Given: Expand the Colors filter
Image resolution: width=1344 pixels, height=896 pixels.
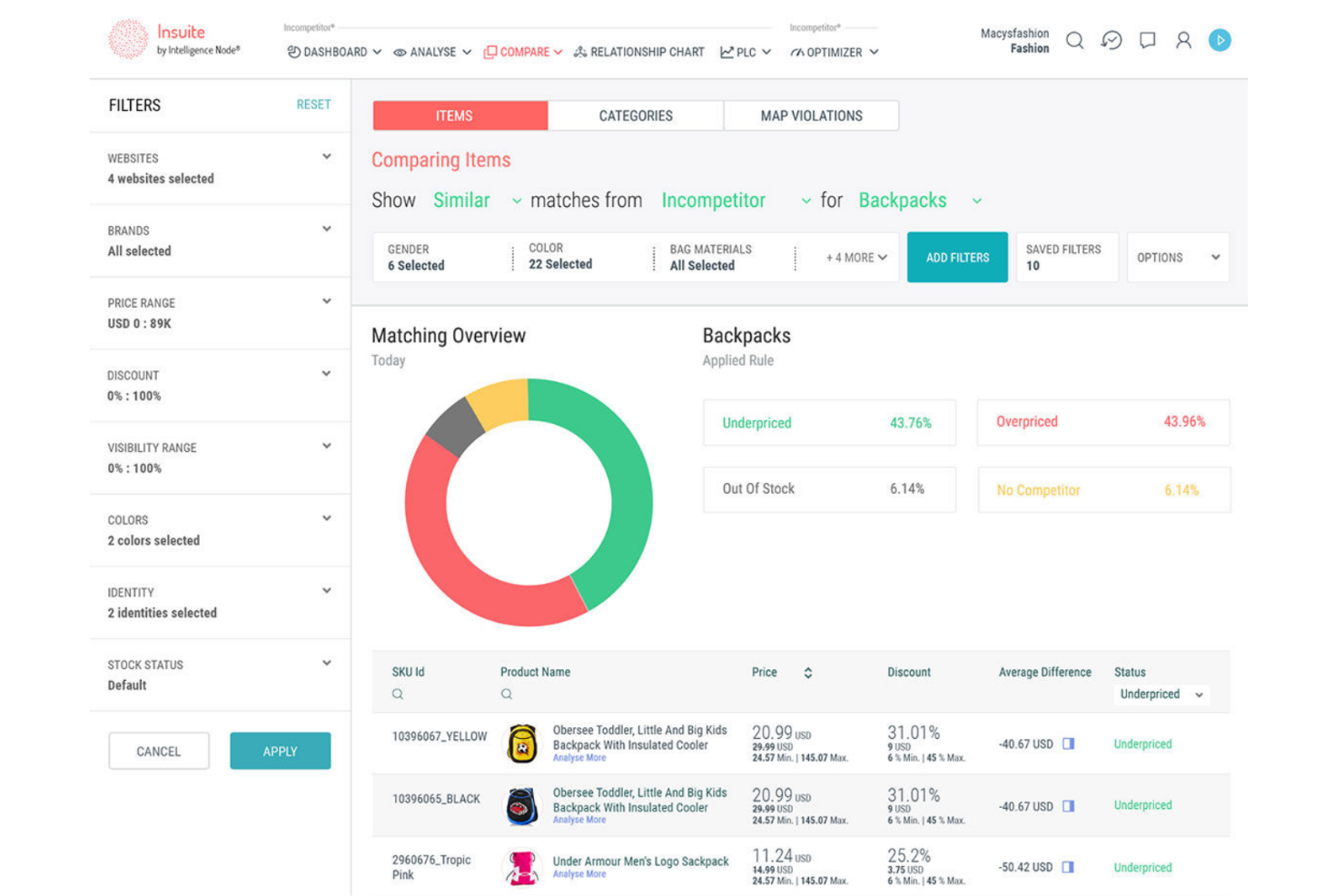Looking at the screenshot, I should pyautogui.click(x=326, y=518).
